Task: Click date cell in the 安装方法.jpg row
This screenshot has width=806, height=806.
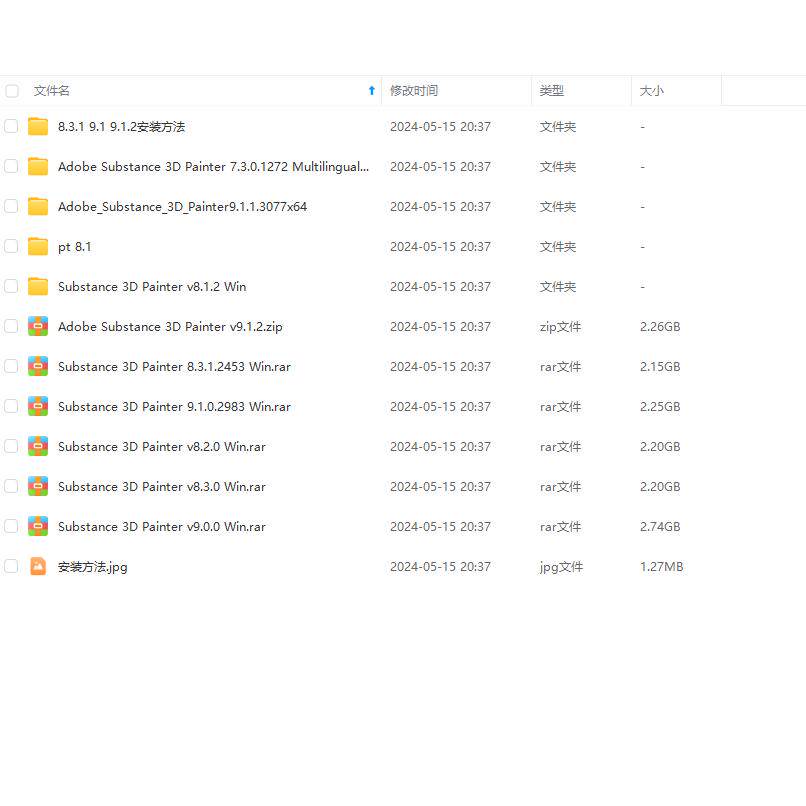Action: tap(440, 567)
